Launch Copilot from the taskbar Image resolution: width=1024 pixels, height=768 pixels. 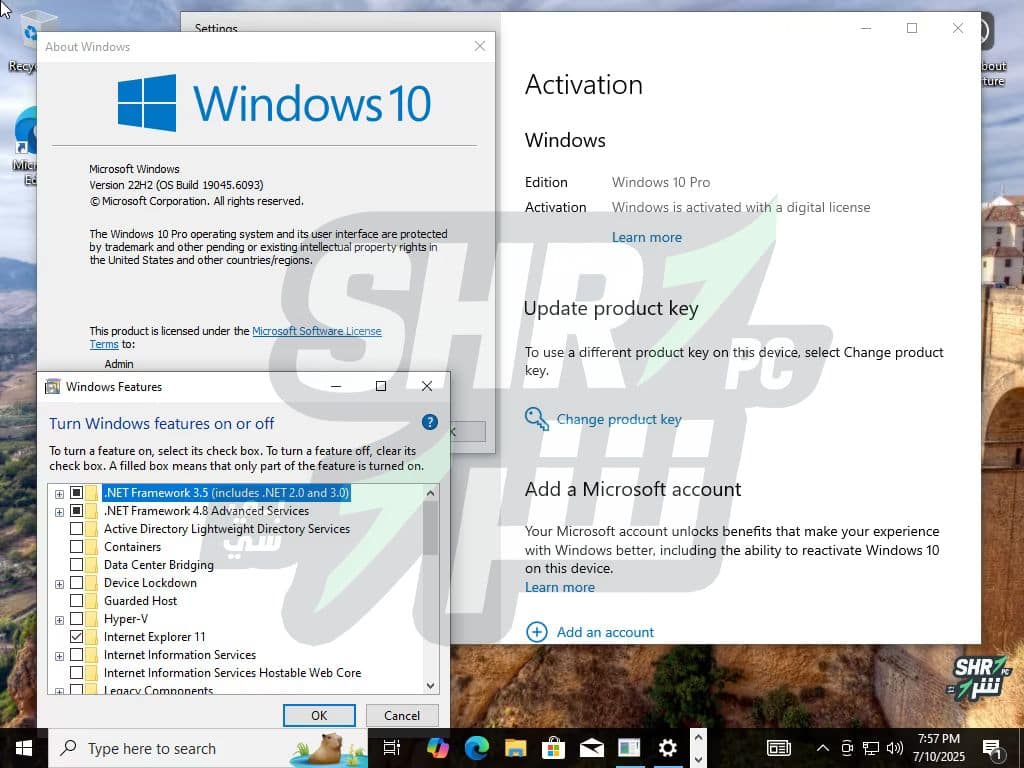click(438, 748)
